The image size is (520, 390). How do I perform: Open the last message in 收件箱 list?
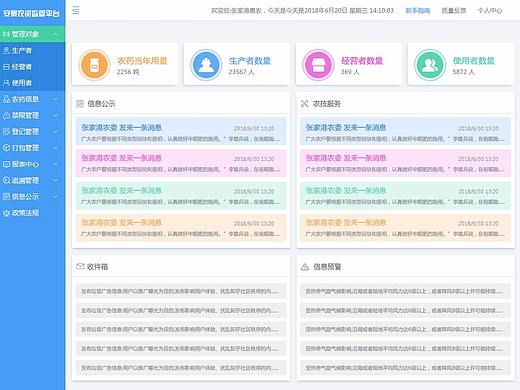tap(181, 368)
